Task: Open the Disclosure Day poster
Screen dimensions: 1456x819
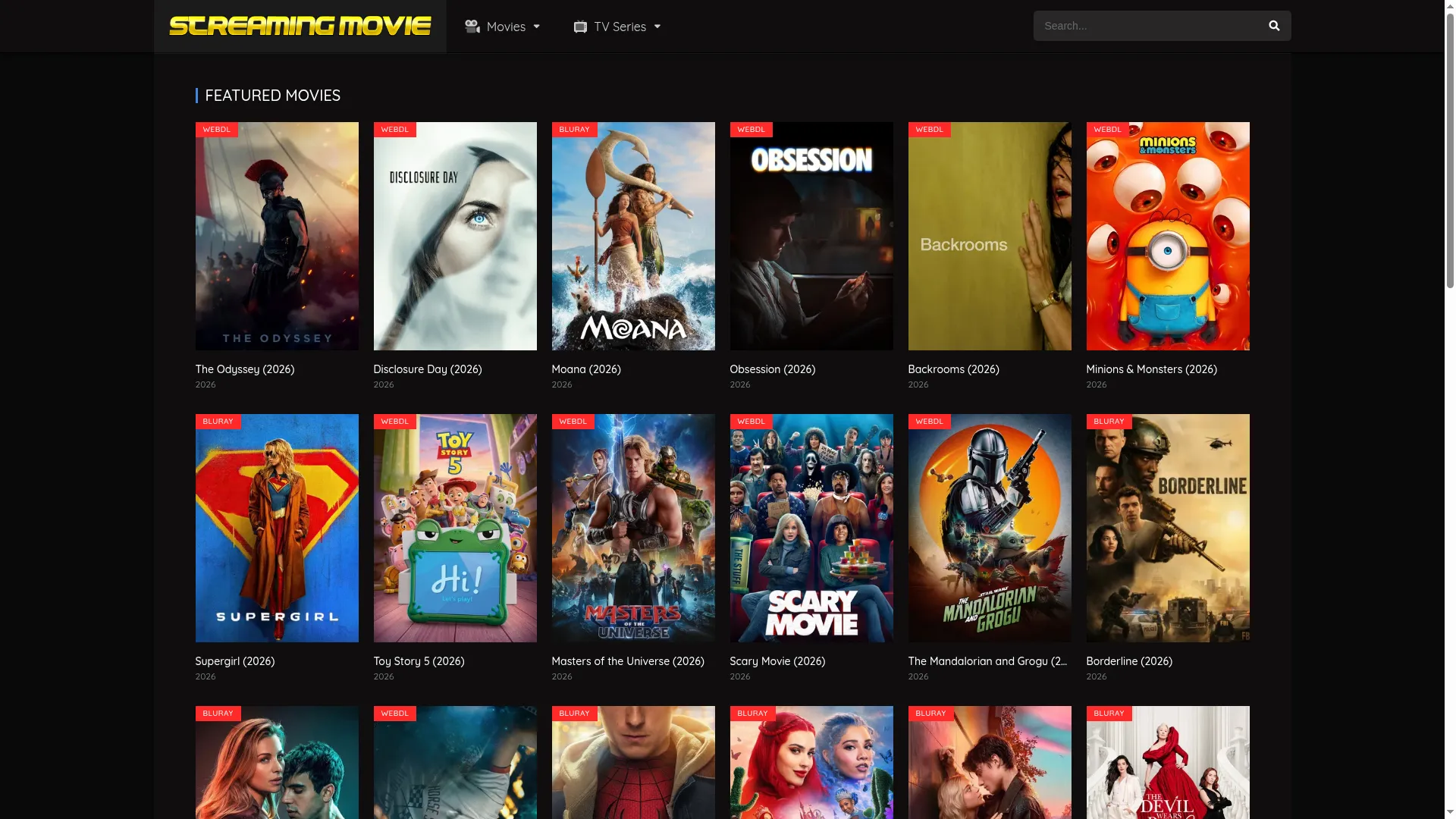Action: coord(455,236)
